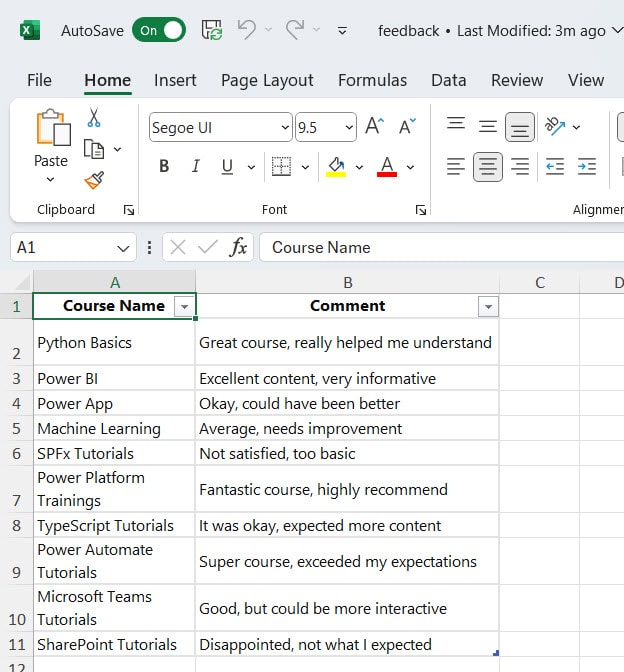
Task: Toggle the AutoSave switch off
Action: click(159, 30)
